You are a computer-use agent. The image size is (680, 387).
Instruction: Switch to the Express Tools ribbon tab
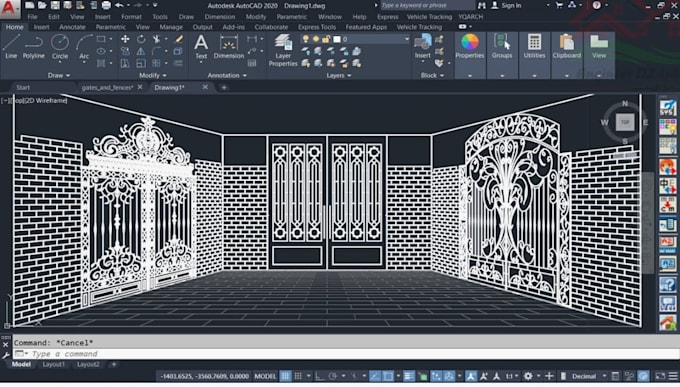[317, 27]
